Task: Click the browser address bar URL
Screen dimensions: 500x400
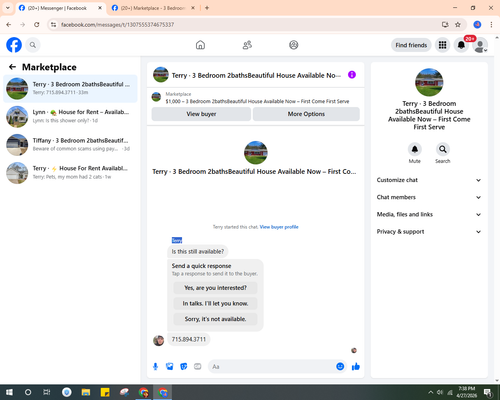Action: [x=117, y=25]
